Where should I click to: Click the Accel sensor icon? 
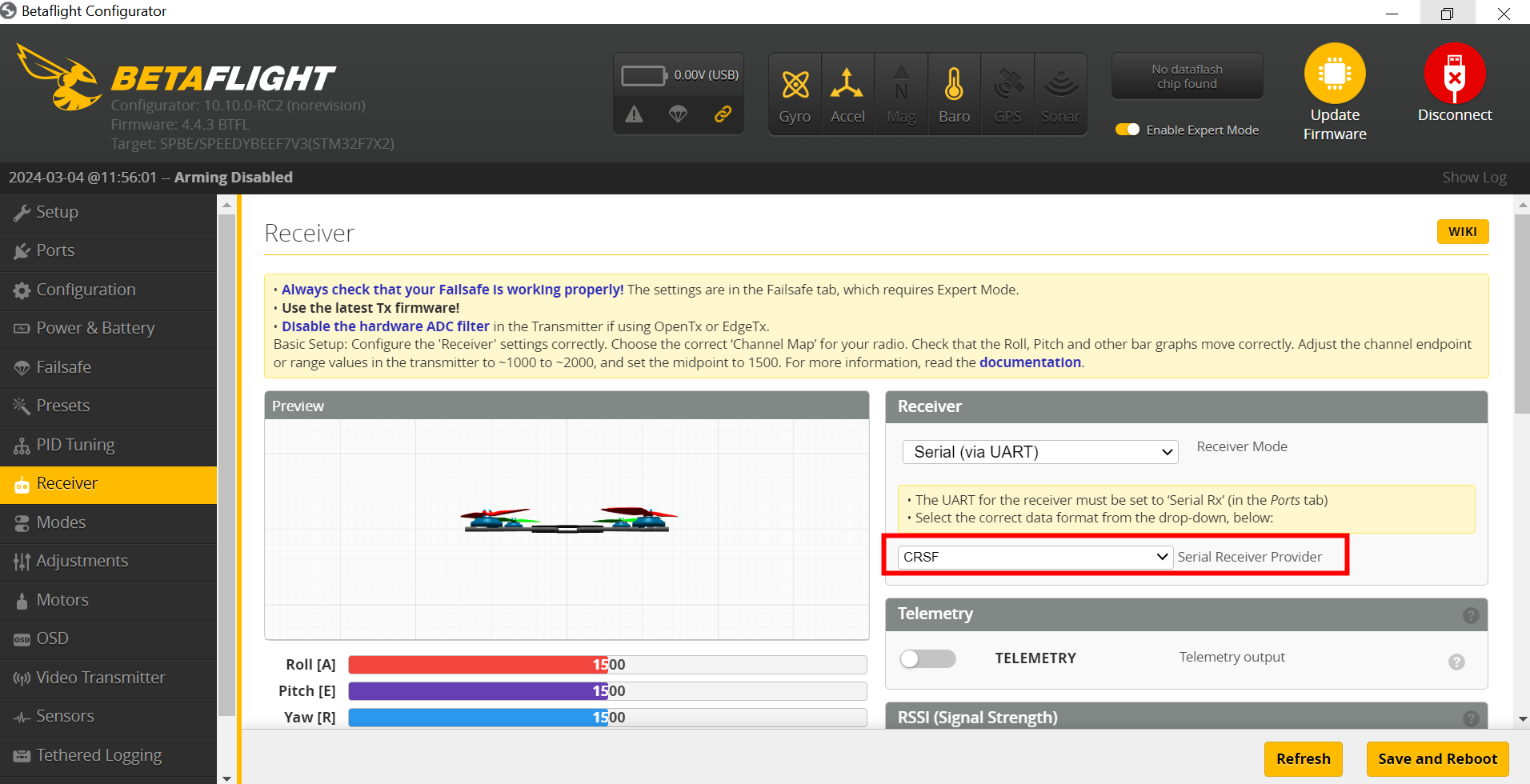[x=847, y=94]
